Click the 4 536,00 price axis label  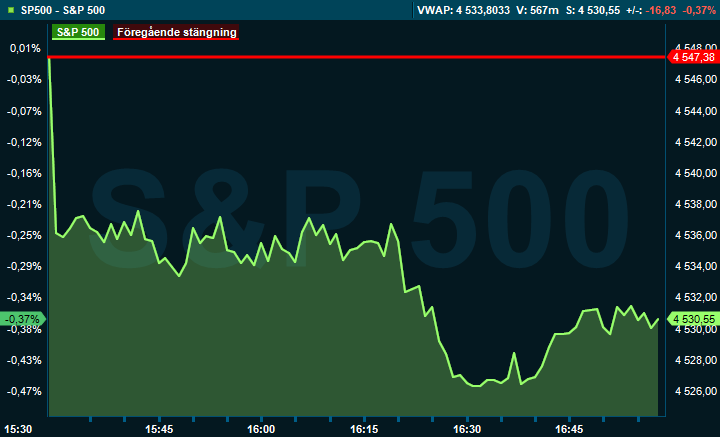click(x=696, y=235)
